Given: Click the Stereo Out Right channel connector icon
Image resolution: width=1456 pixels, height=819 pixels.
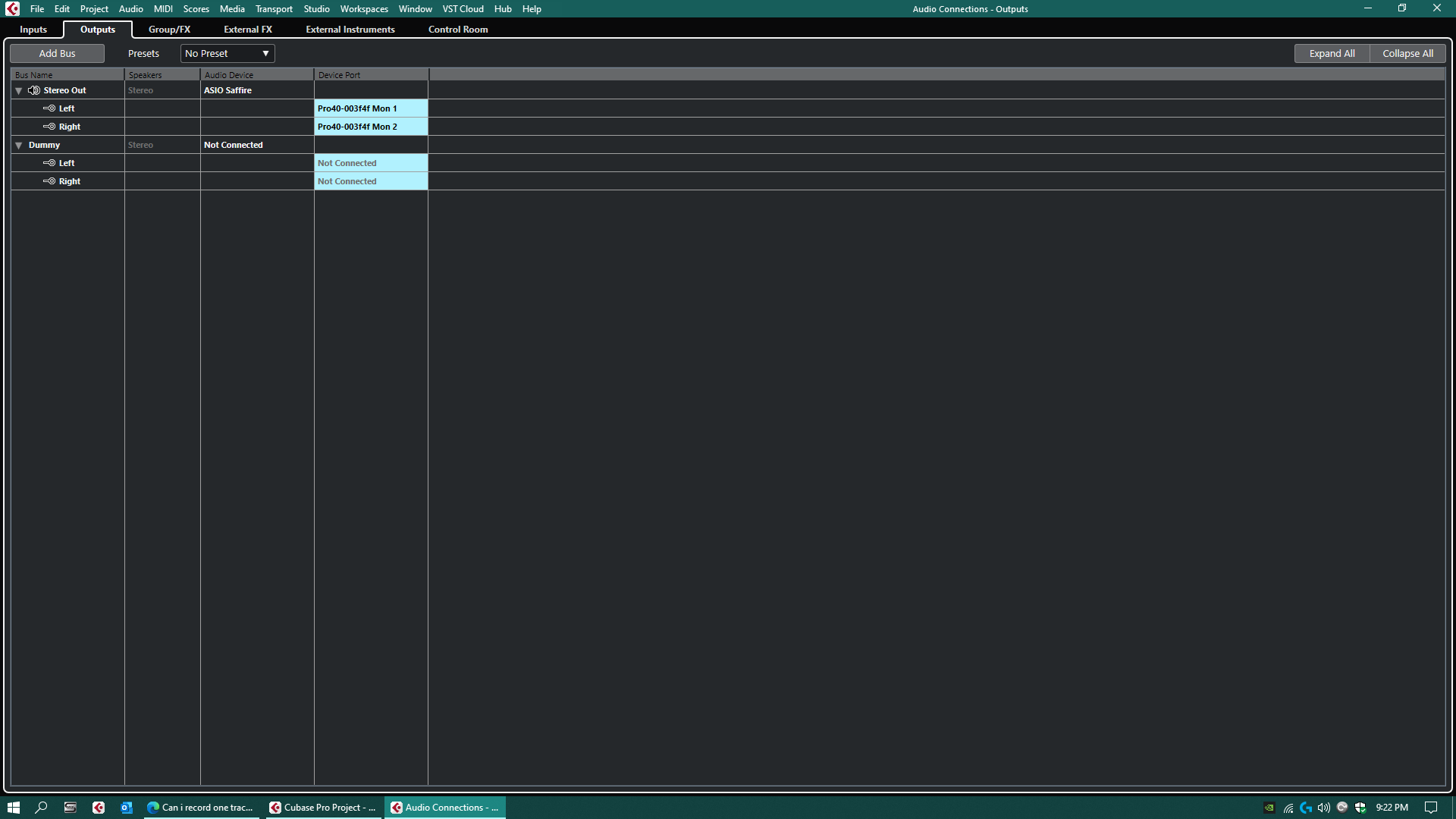Looking at the screenshot, I should pos(49,127).
